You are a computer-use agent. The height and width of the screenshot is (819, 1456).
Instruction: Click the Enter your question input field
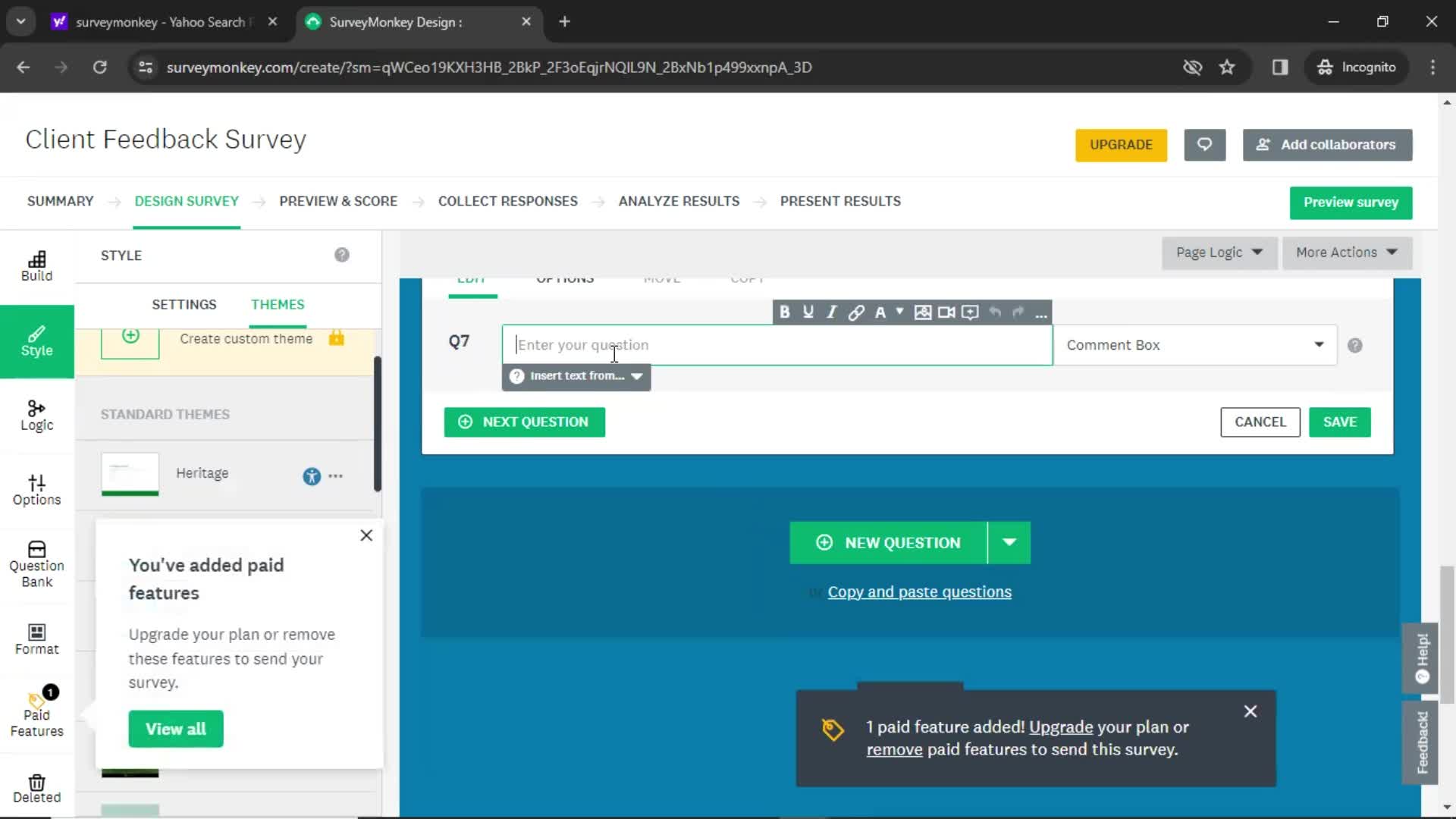pos(777,344)
